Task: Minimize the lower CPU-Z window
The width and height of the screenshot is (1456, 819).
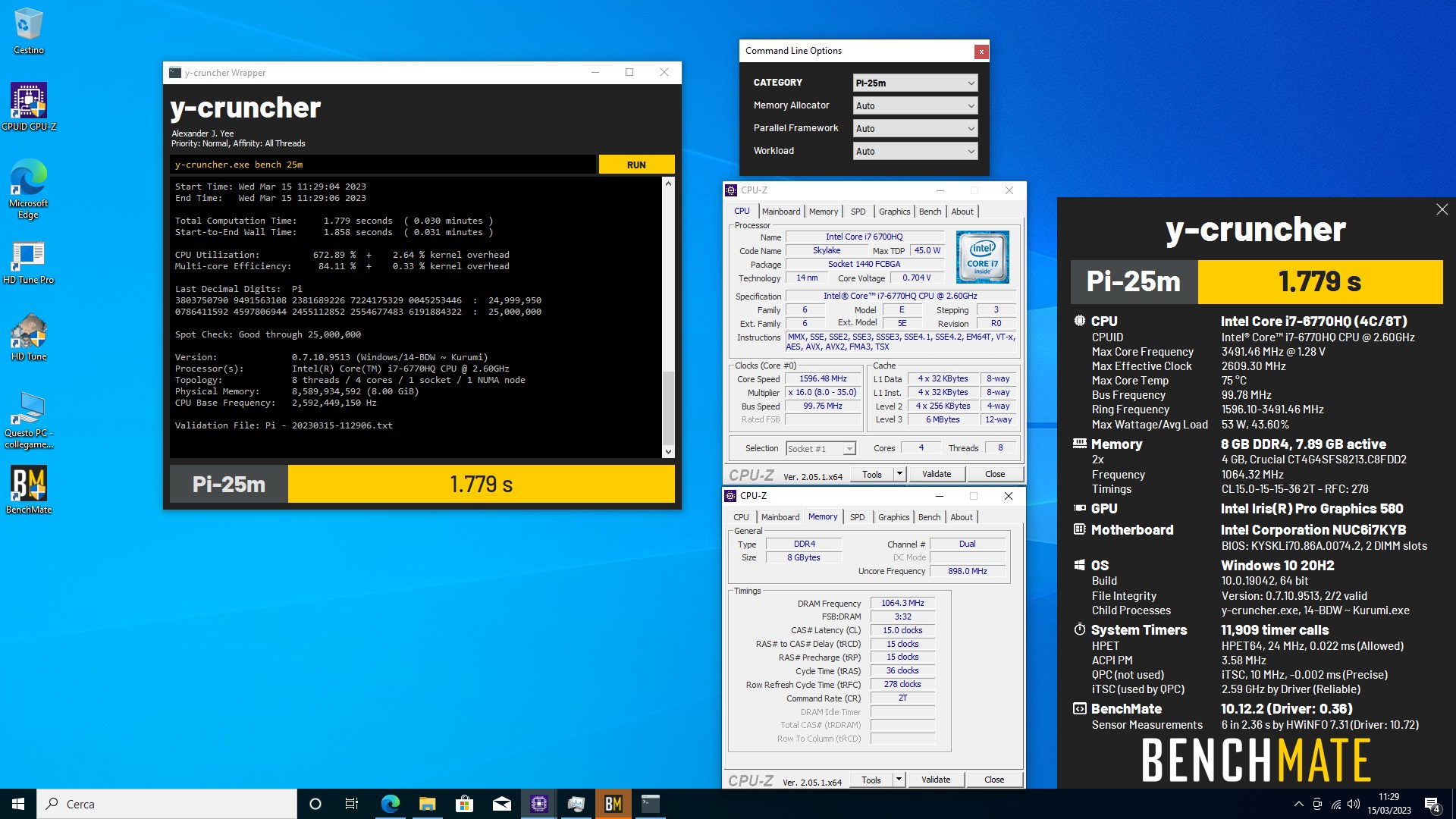Action: pos(939,496)
